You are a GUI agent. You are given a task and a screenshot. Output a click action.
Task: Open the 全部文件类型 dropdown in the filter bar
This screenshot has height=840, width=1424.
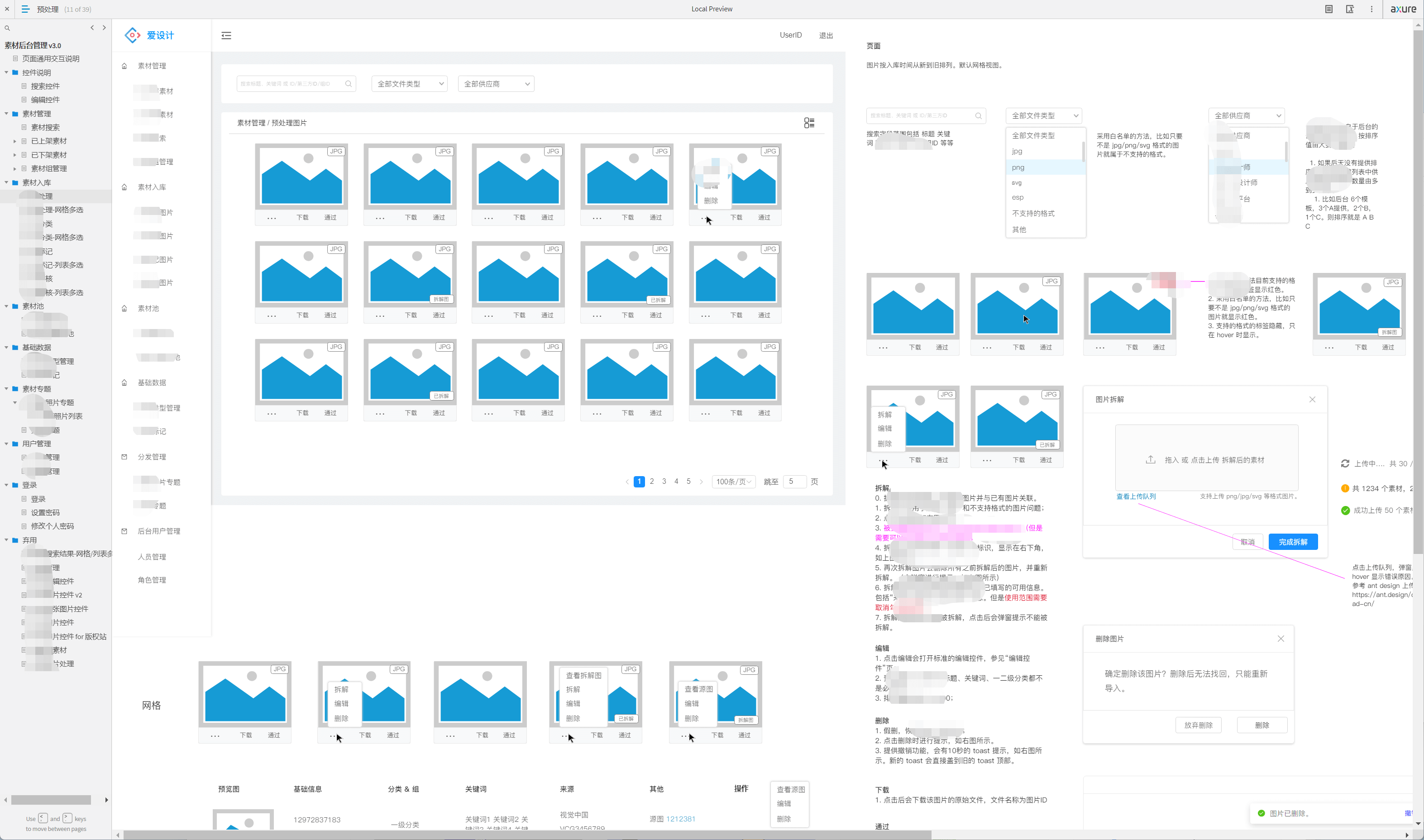[409, 84]
